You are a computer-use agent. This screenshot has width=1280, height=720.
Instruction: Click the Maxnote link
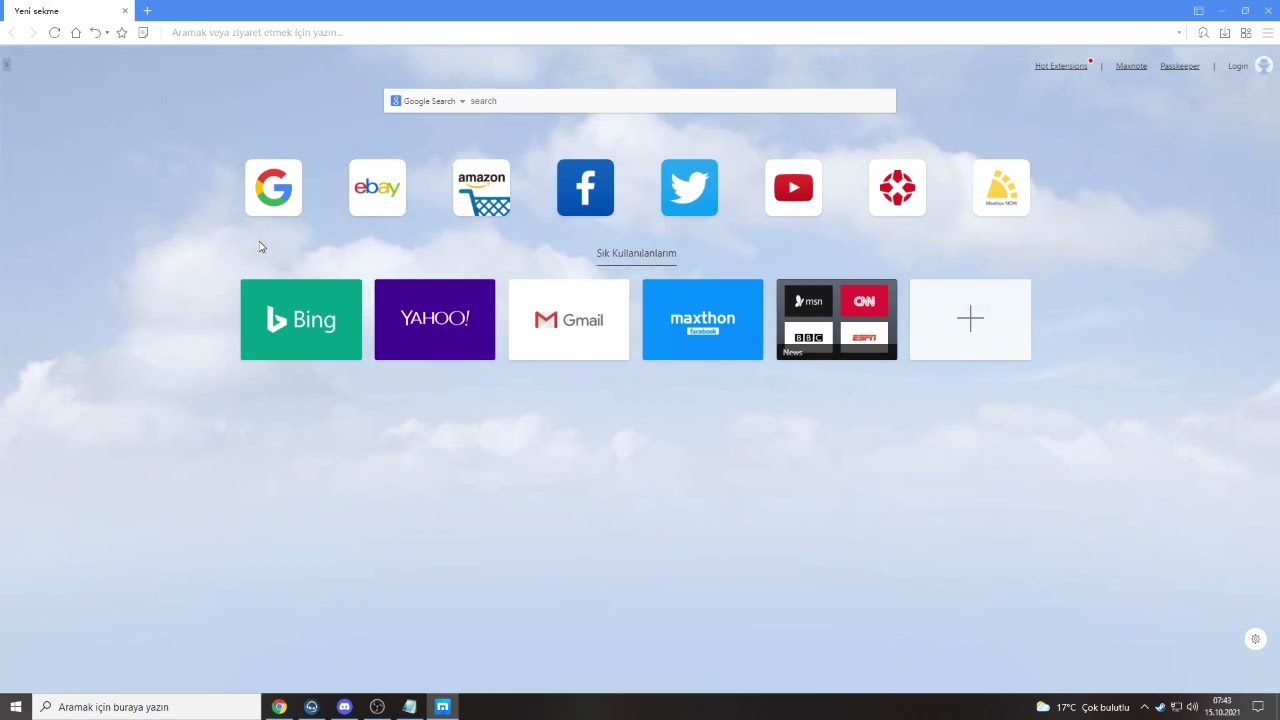click(x=1131, y=66)
